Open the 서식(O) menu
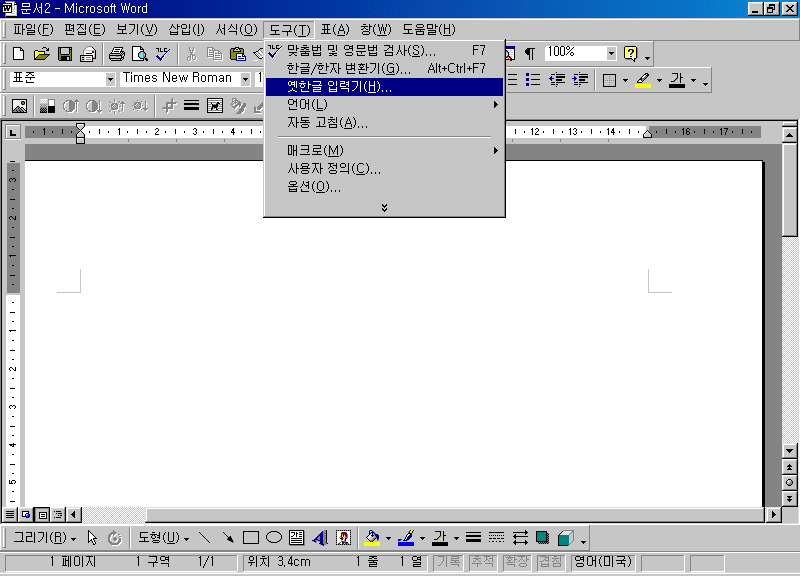 pos(236,30)
